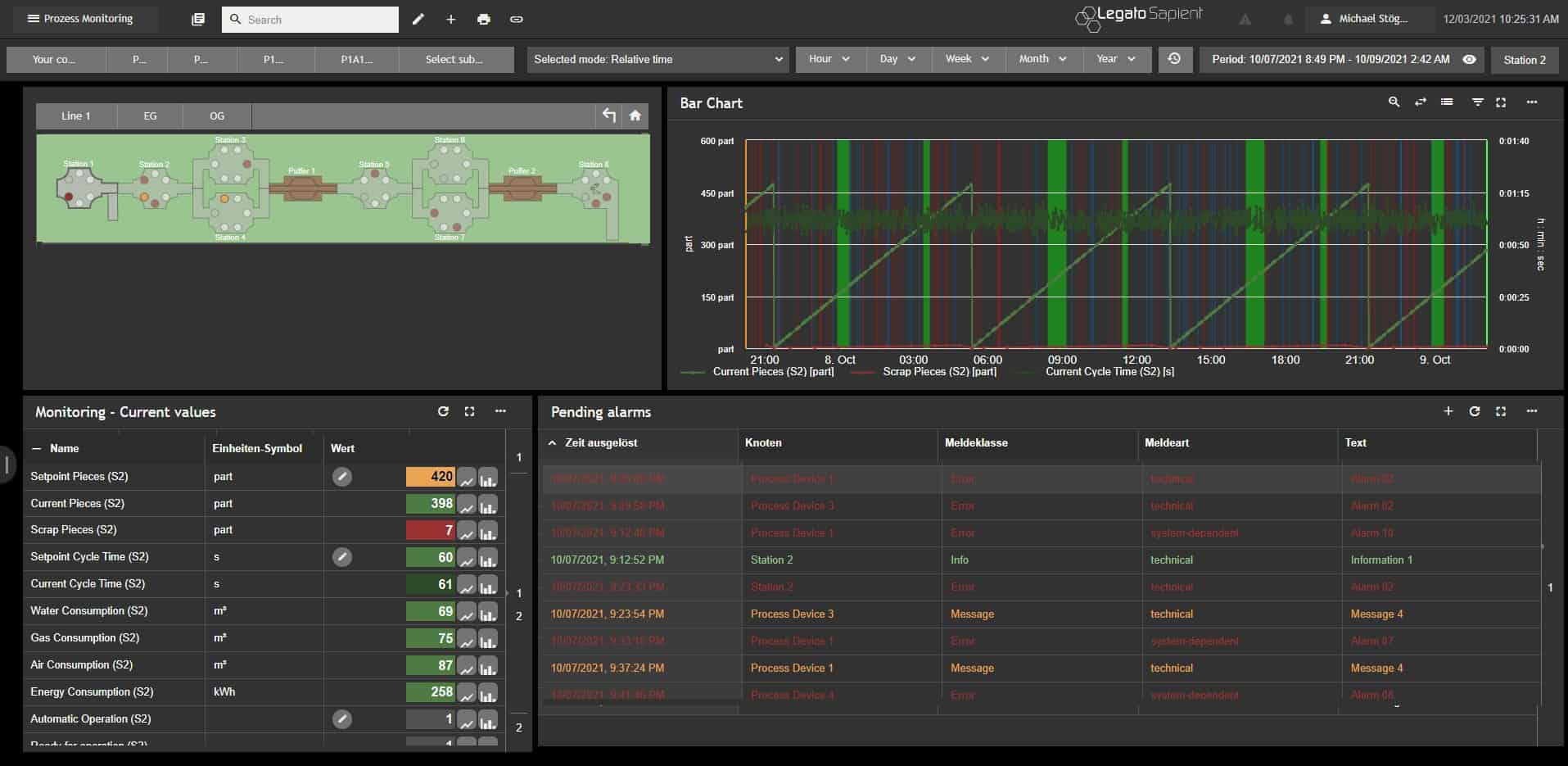Click the notification bell icon
Screen dimensions: 1568x766
pyautogui.click(x=1288, y=19)
